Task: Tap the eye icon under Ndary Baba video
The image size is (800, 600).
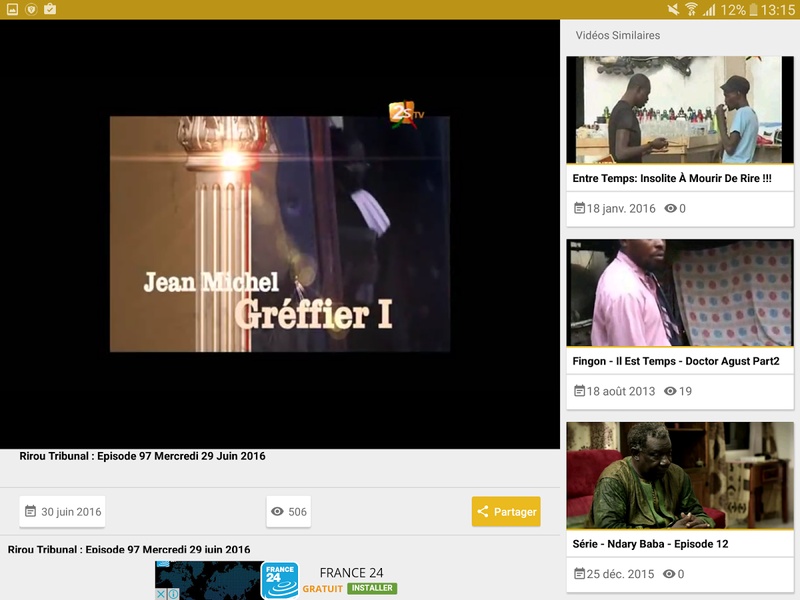Action: point(669,573)
